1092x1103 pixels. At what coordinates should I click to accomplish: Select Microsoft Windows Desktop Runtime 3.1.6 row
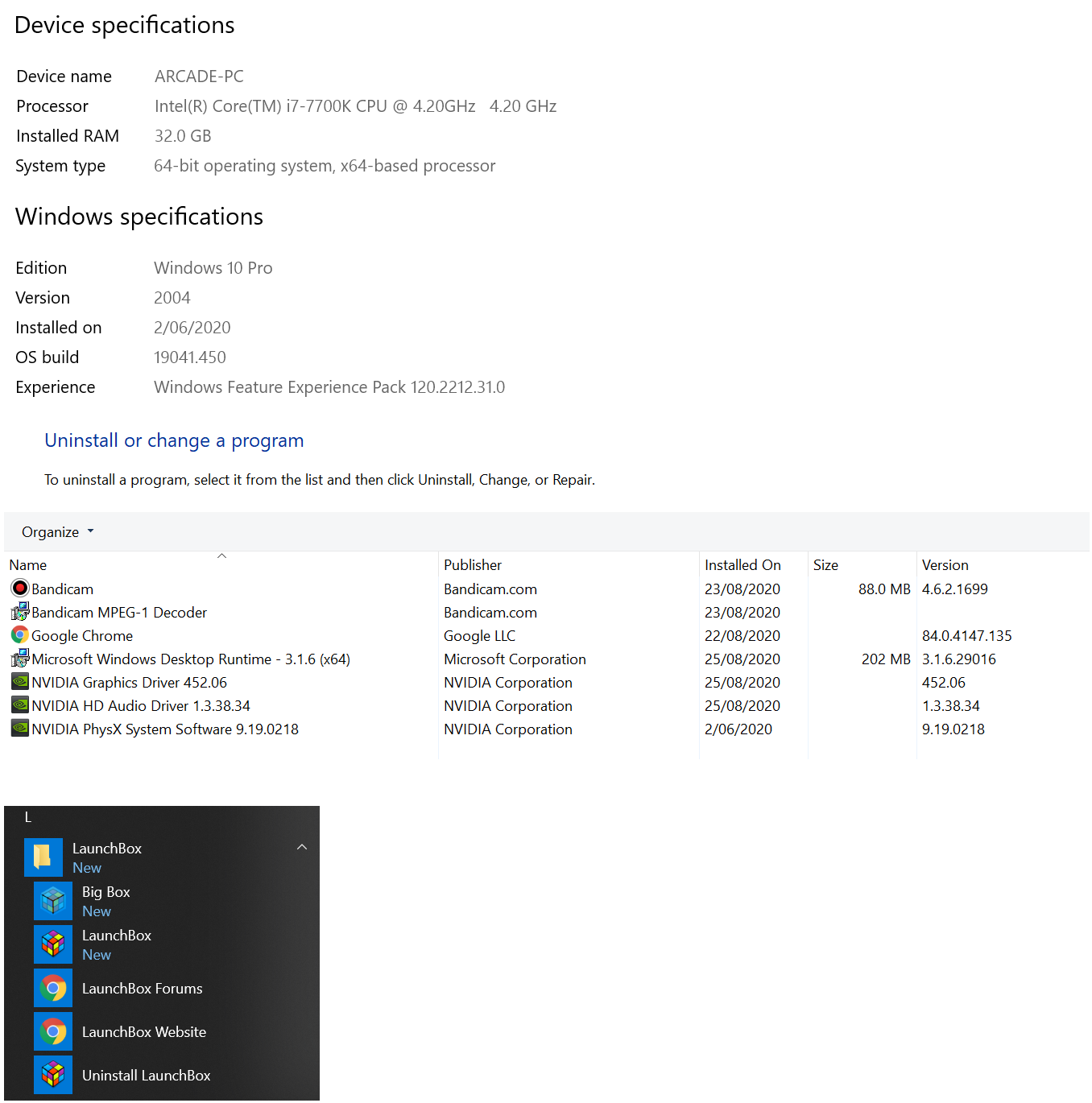pos(547,659)
